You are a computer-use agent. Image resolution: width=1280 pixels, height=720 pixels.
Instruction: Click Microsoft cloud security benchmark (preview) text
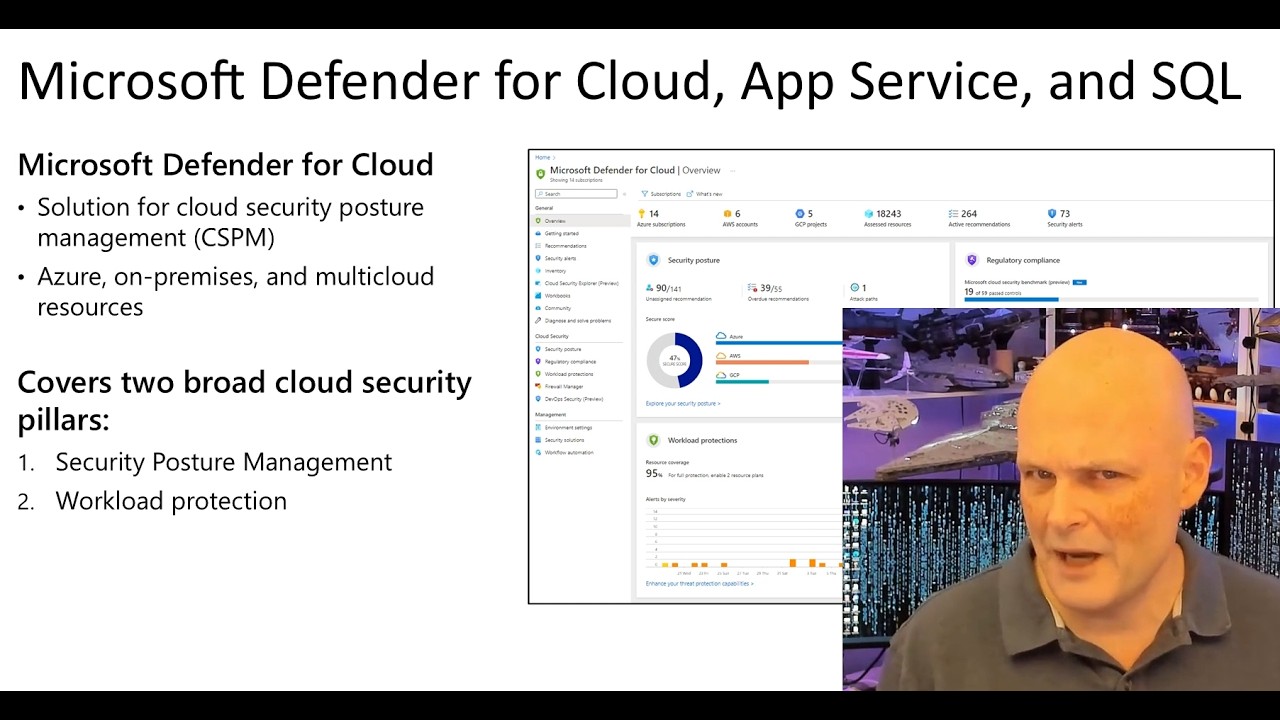(1017, 282)
